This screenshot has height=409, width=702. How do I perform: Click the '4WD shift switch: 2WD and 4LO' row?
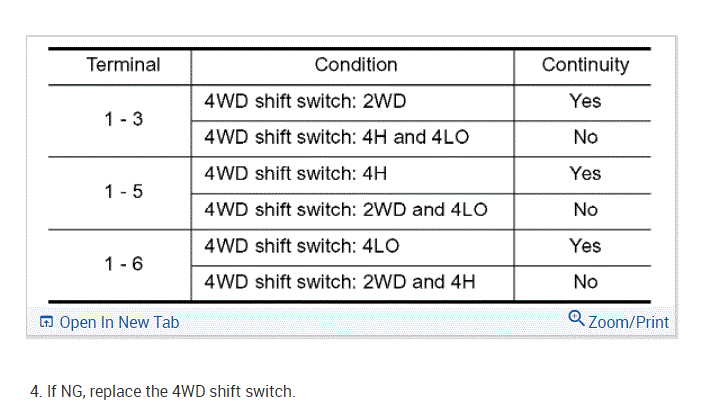345,210
